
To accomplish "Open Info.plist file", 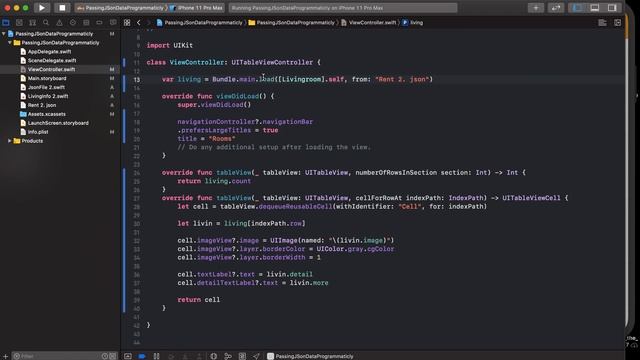I will (38, 132).
